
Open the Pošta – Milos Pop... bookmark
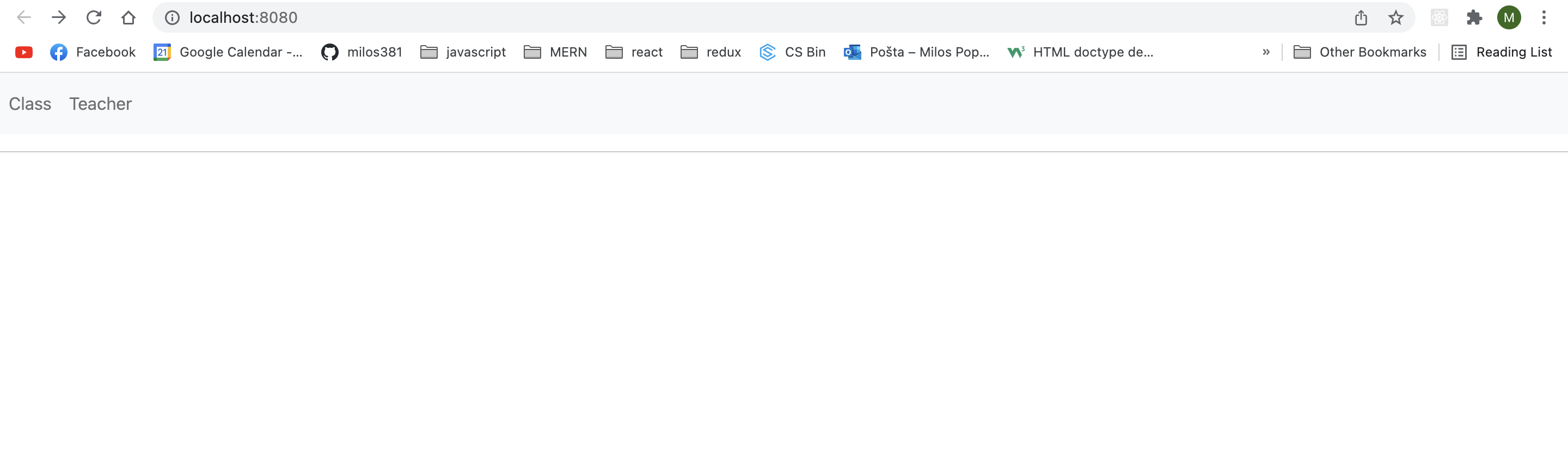coord(917,52)
